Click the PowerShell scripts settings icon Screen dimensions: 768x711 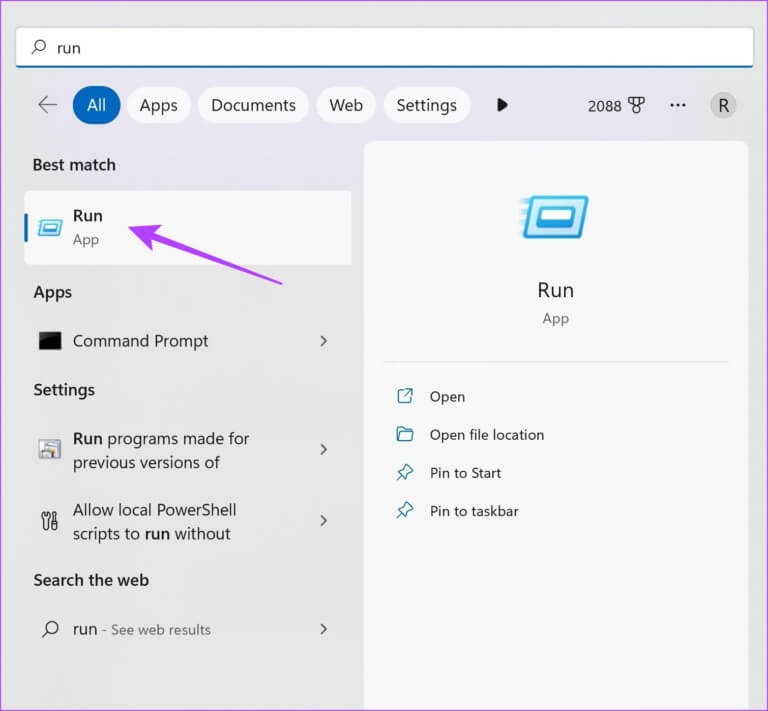tap(50, 521)
